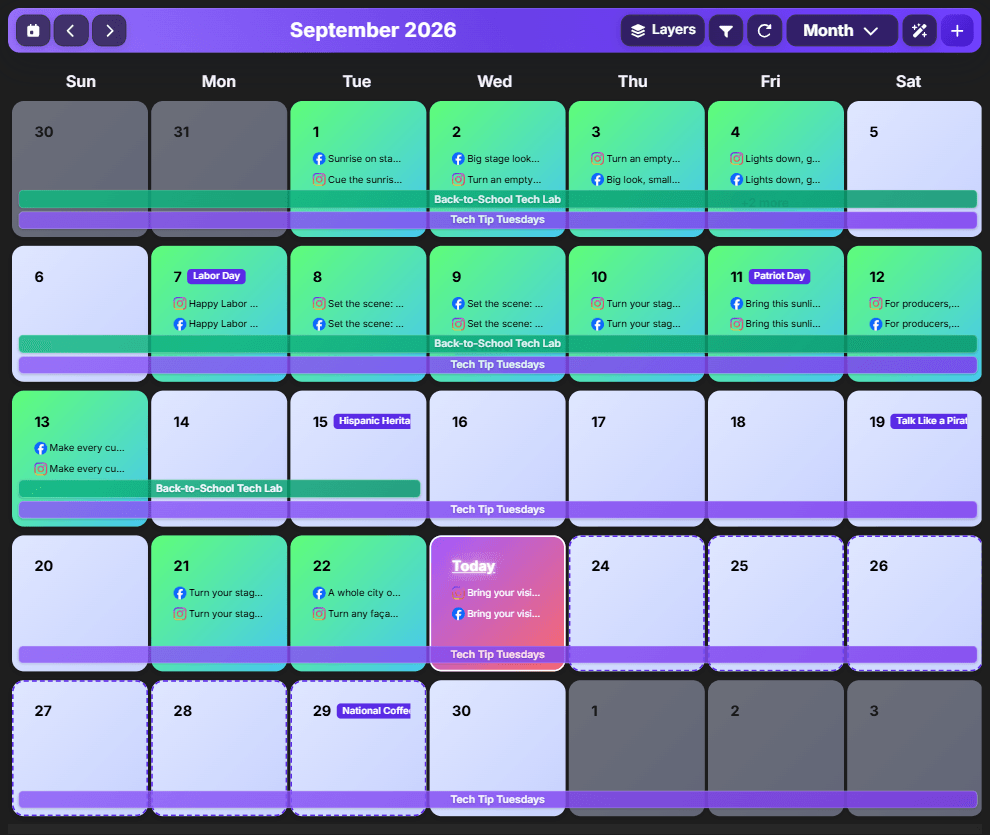Open Instagram 'Turn your stag...' post on Sept 10
The width and height of the screenshot is (990, 835).
pos(636,304)
